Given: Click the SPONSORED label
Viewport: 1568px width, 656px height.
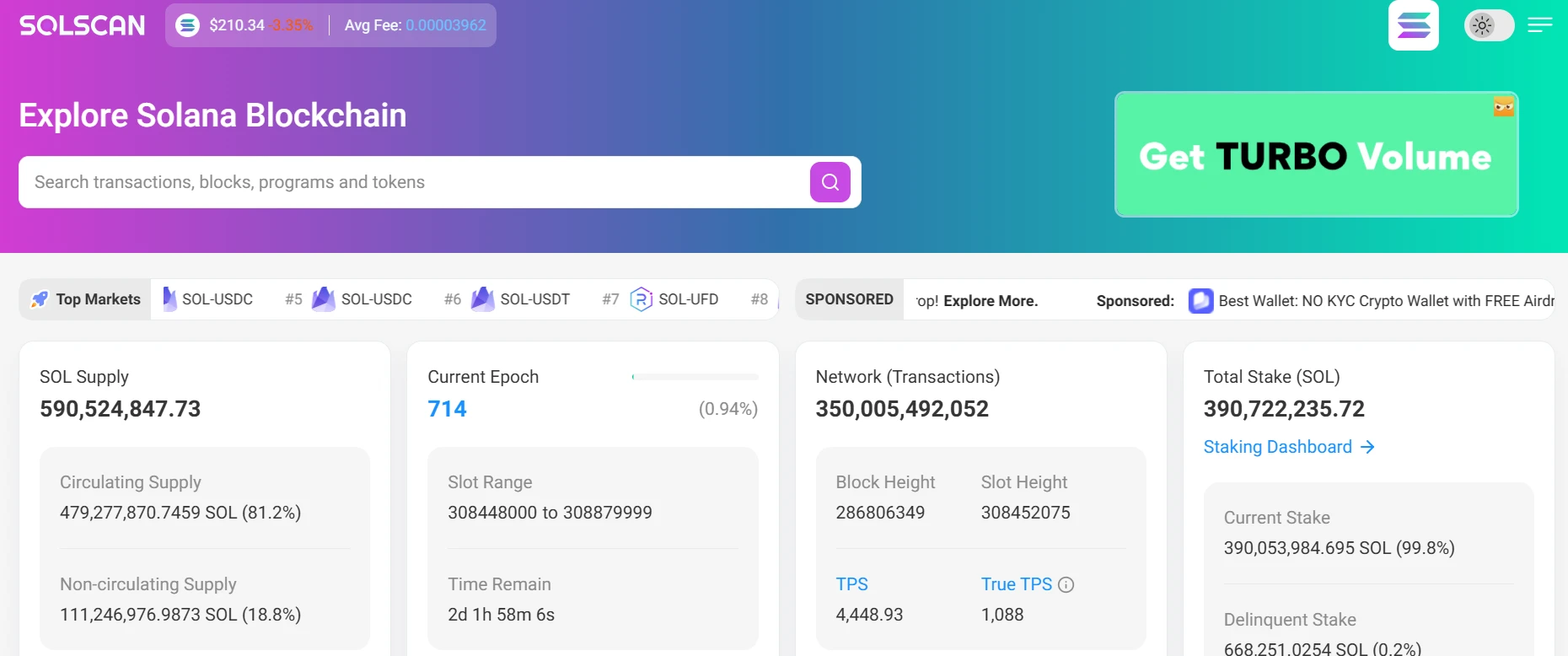Looking at the screenshot, I should [x=849, y=299].
